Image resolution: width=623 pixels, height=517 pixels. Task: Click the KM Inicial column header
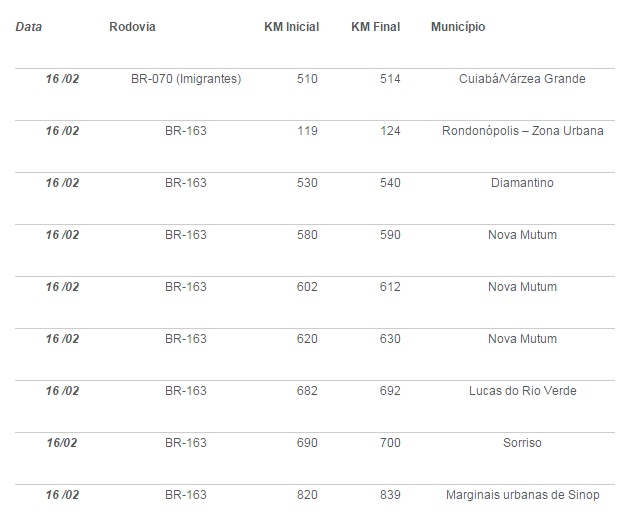click(292, 27)
